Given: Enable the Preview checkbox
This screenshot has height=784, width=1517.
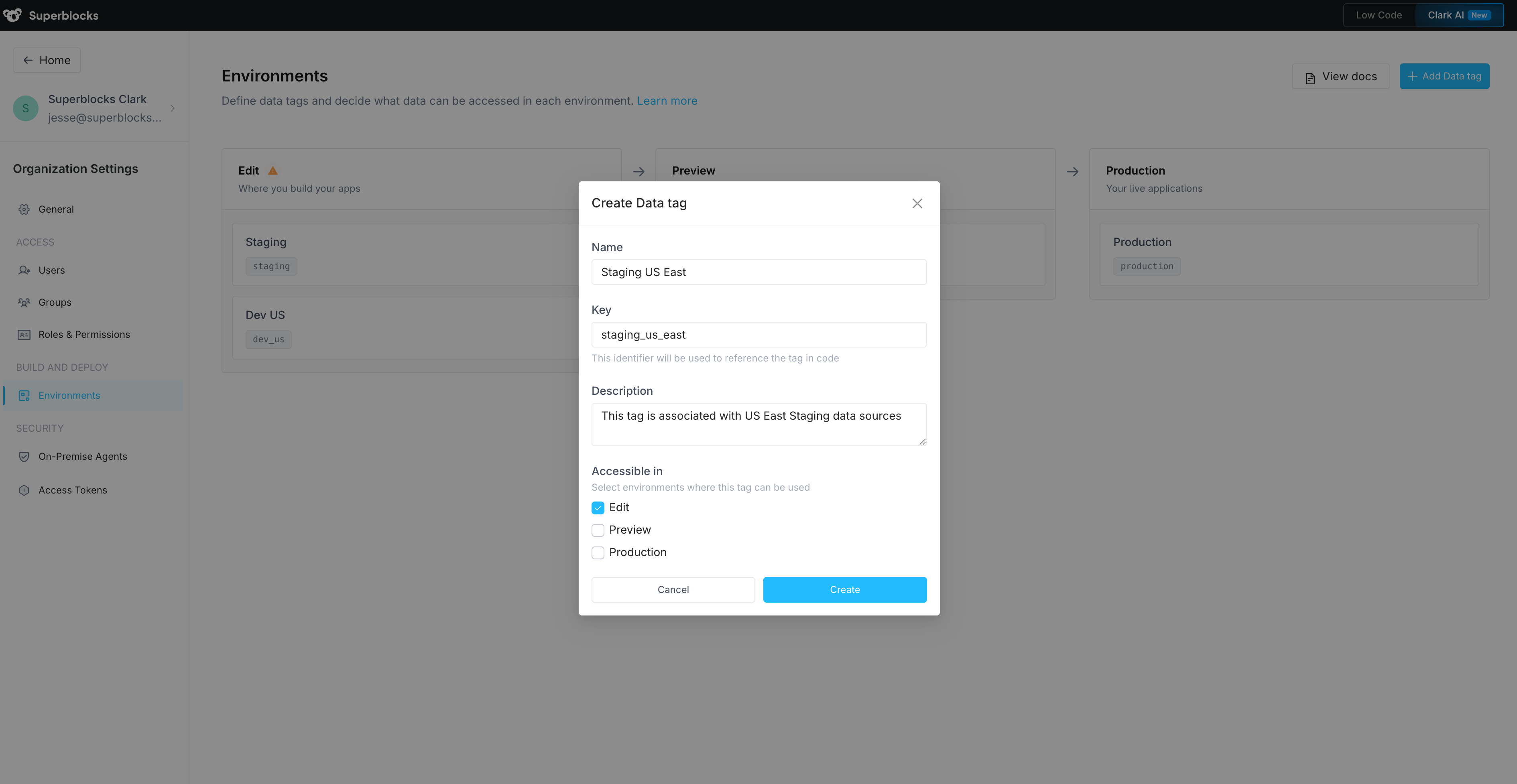Looking at the screenshot, I should coord(598,530).
